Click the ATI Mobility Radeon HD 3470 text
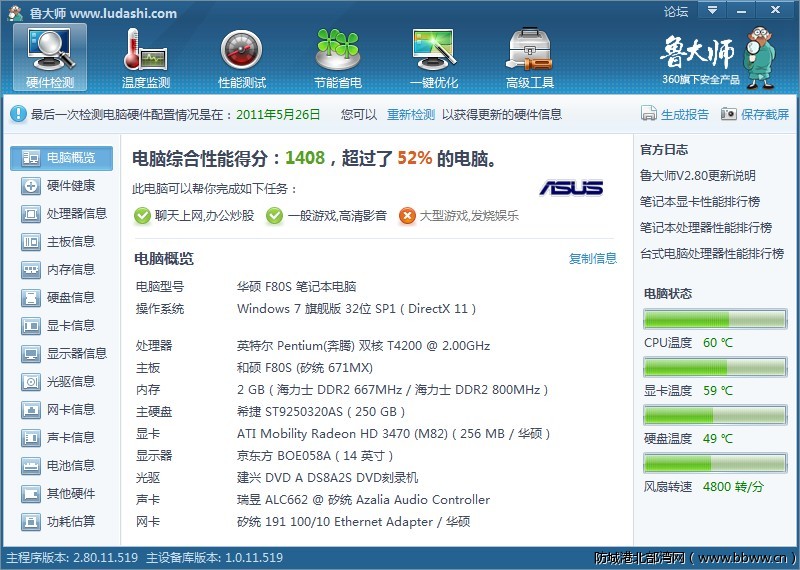800x570 pixels. coord(393,434)
